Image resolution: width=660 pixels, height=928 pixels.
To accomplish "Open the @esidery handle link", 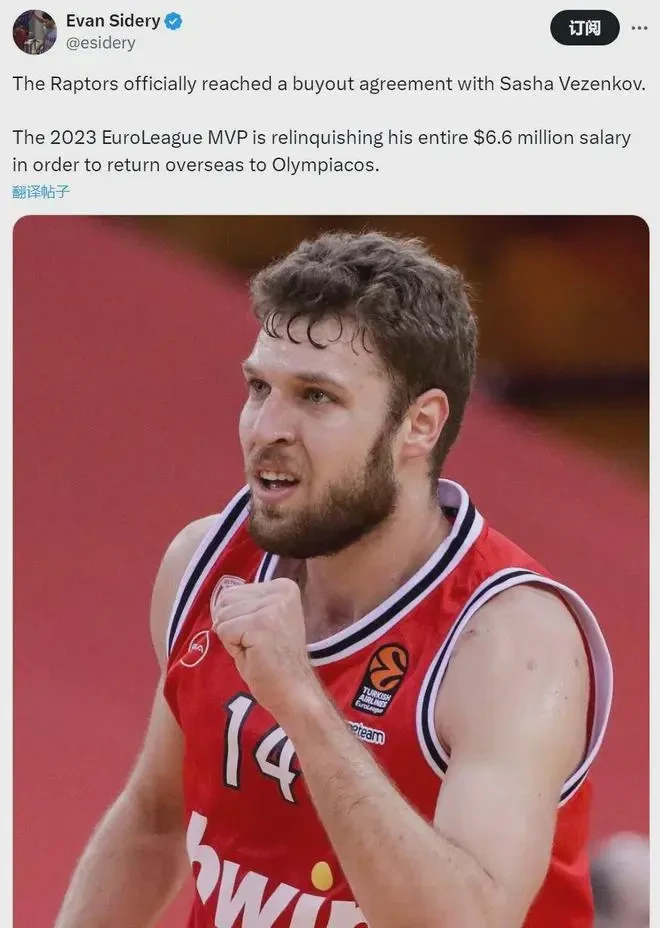I will [x=101, y=43].
